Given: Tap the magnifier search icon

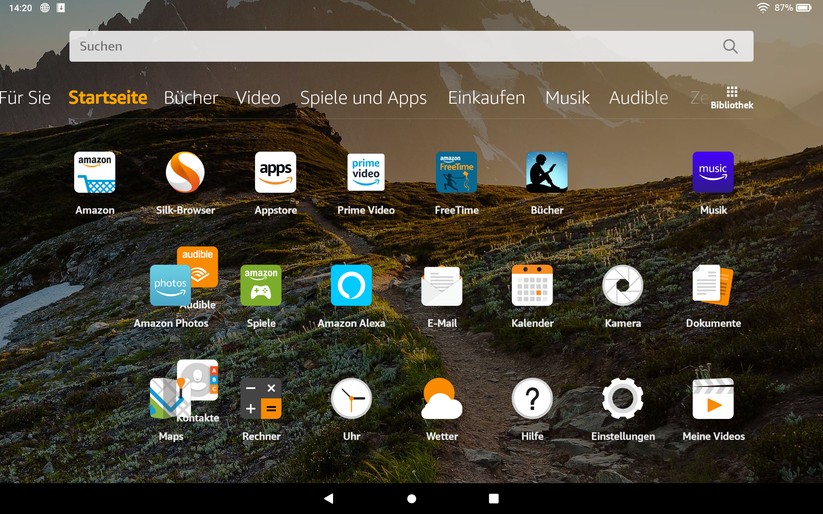Looking at the screenshot, I should click(730, 46).
